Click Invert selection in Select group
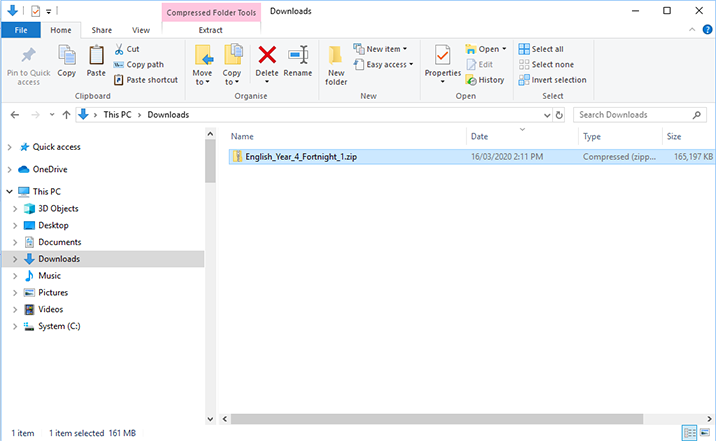This screenshot has height=441, width=716. click(x=552, y=80)
